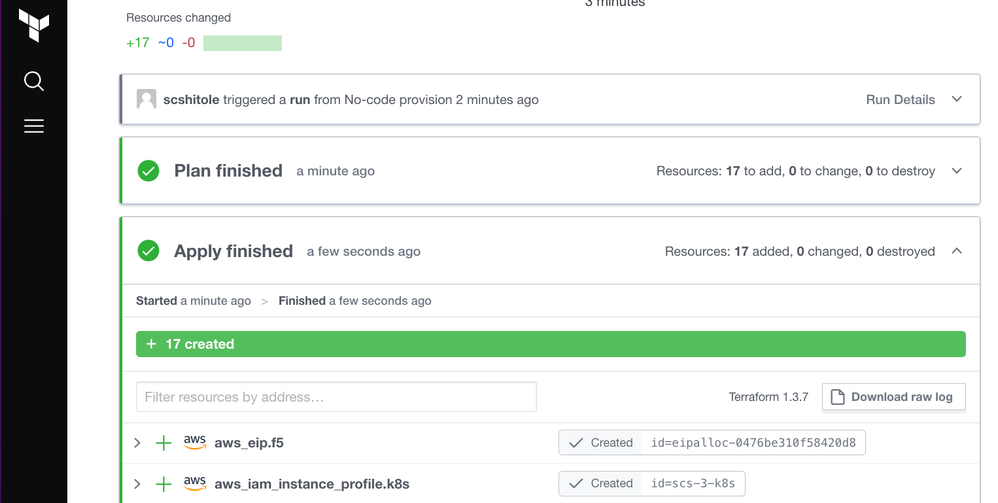
Task: Collapse the Apply finished section
Action: (x=957, y=251)
